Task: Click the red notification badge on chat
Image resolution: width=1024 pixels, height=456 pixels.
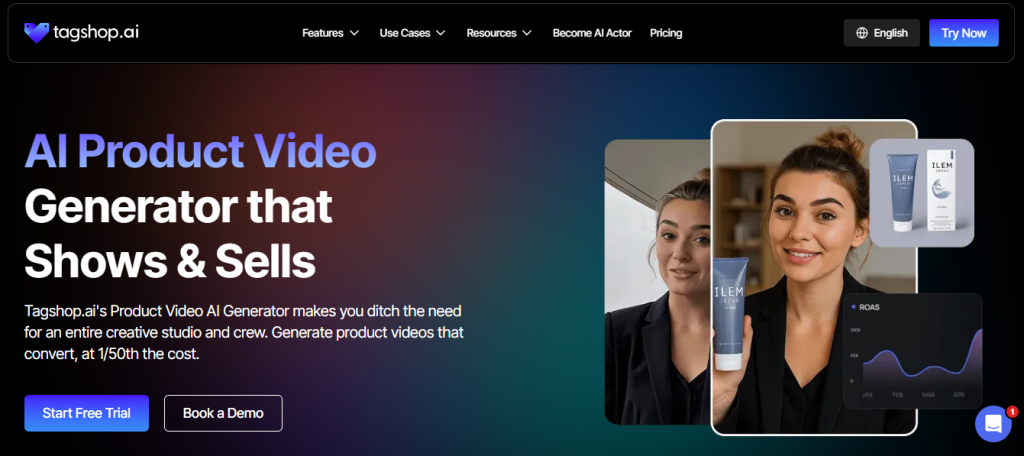Action: click(1012, 412)
